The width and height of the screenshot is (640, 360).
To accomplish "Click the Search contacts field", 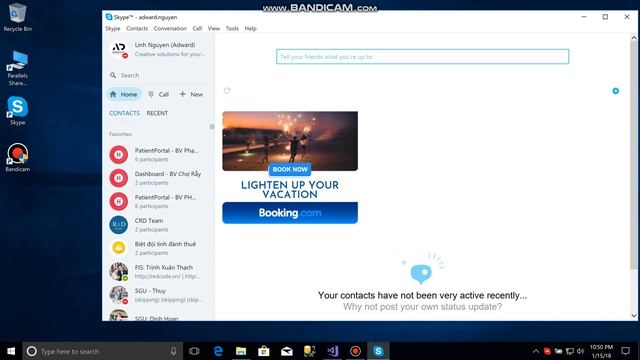I will click(x=159, y=75).
